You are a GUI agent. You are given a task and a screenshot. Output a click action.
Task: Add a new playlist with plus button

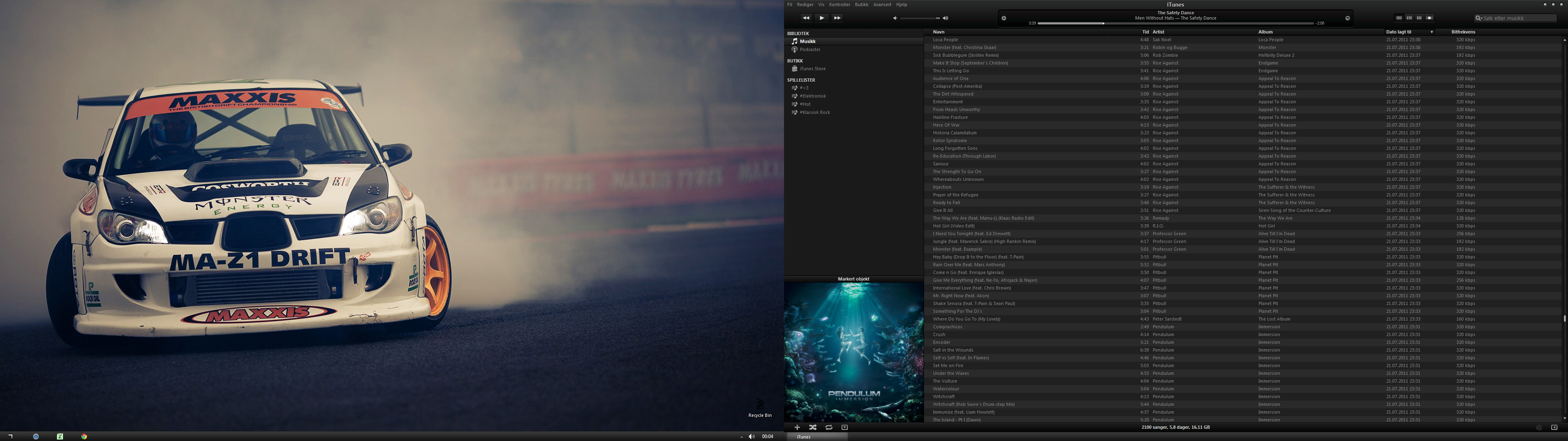coord(797,428)
